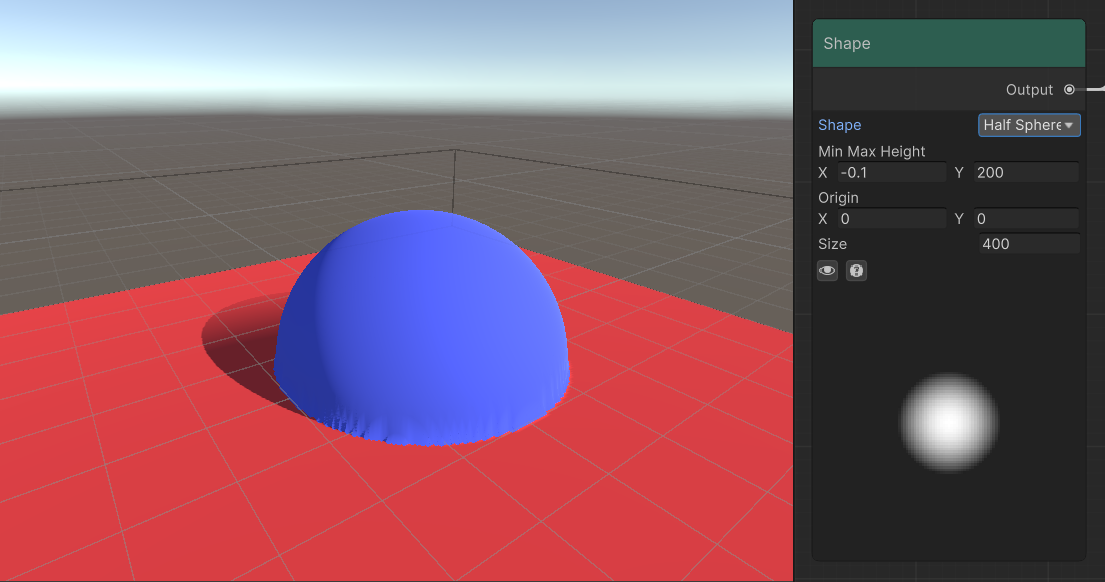Select the Origin X input field
The width and height of the screenshot is (1105, 582).
pyautogui.click(x=891, y=219)
